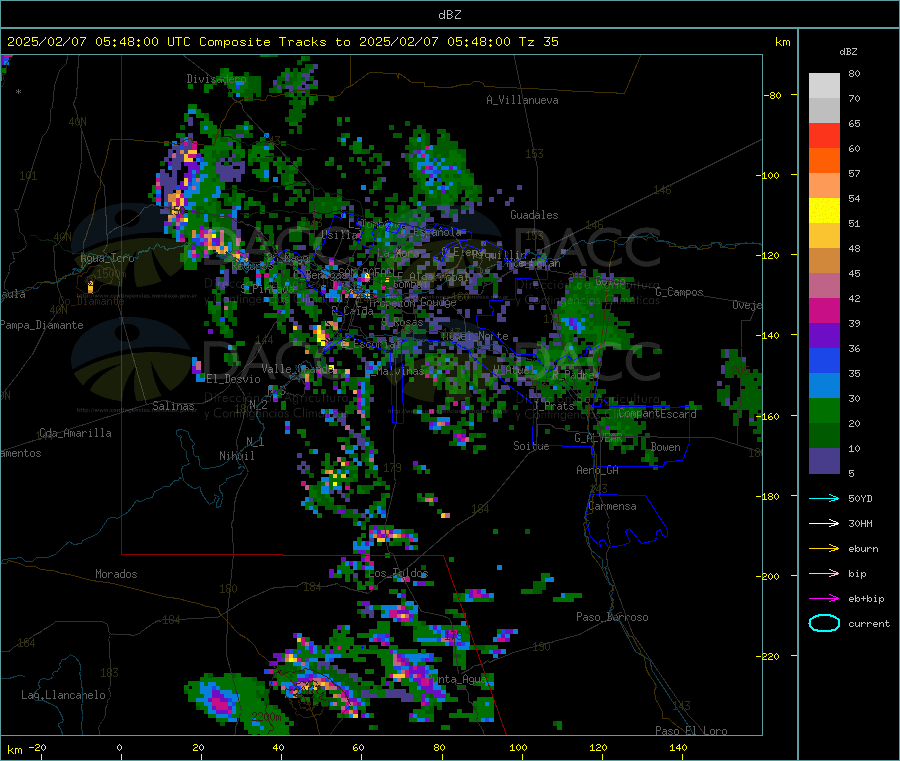Screen dimensions: 900x761
Task: Select the magenta 42-39 dBZ swatch
Action: (824, 310)
